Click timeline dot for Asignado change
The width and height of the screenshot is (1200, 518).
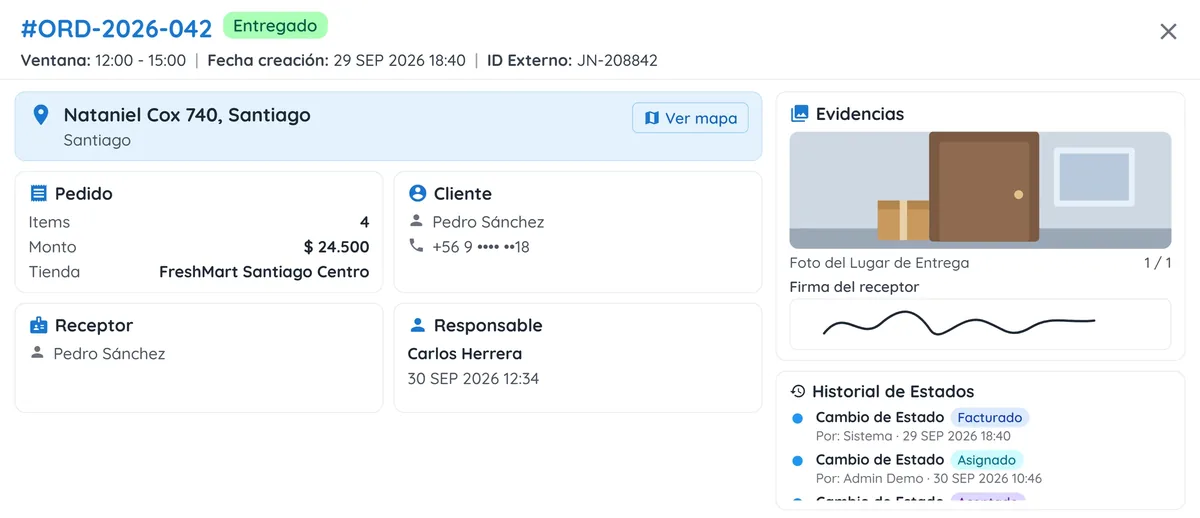click(x=797, y=461)
